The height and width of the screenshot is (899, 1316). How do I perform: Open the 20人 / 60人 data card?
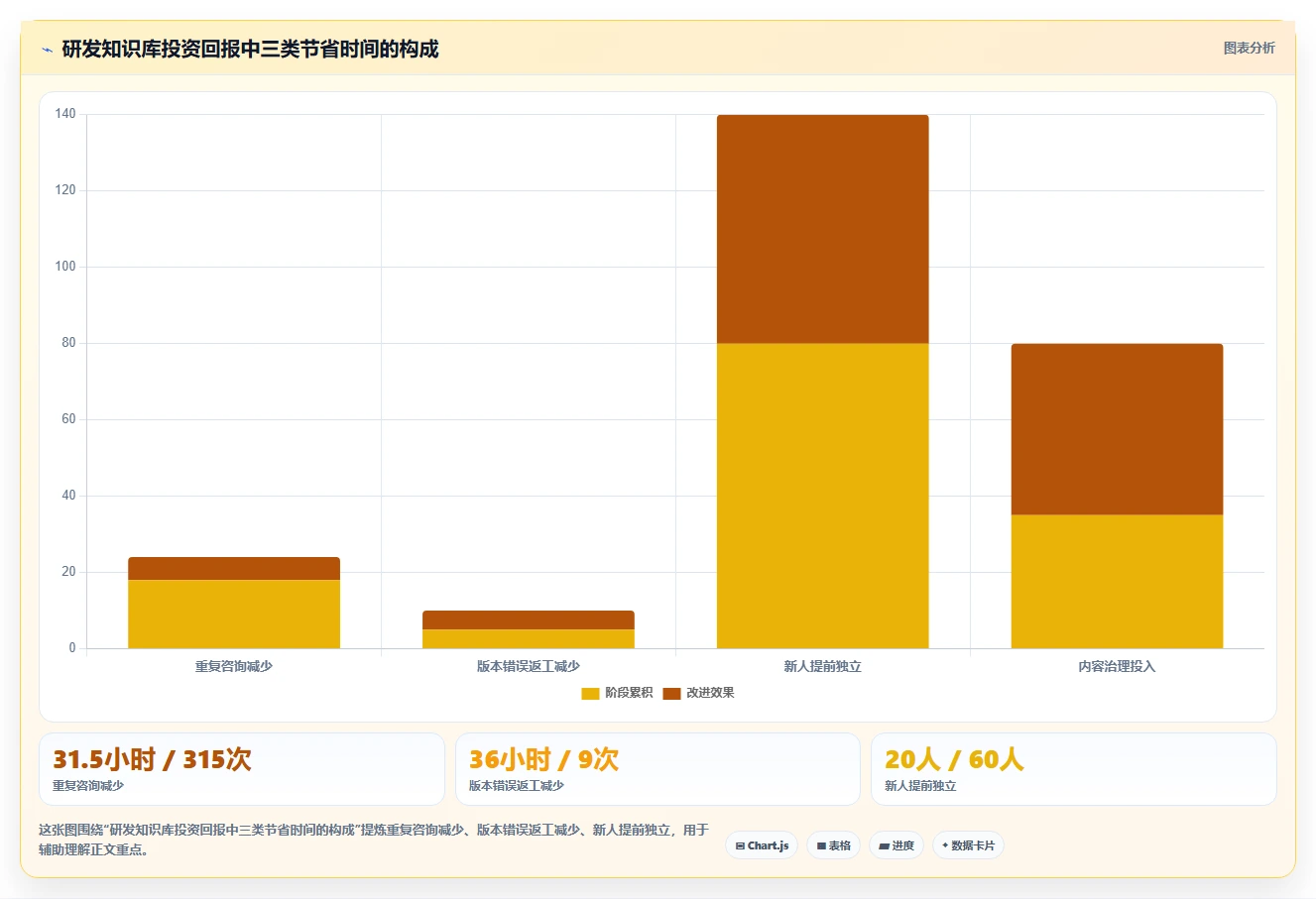(1073, 769)
